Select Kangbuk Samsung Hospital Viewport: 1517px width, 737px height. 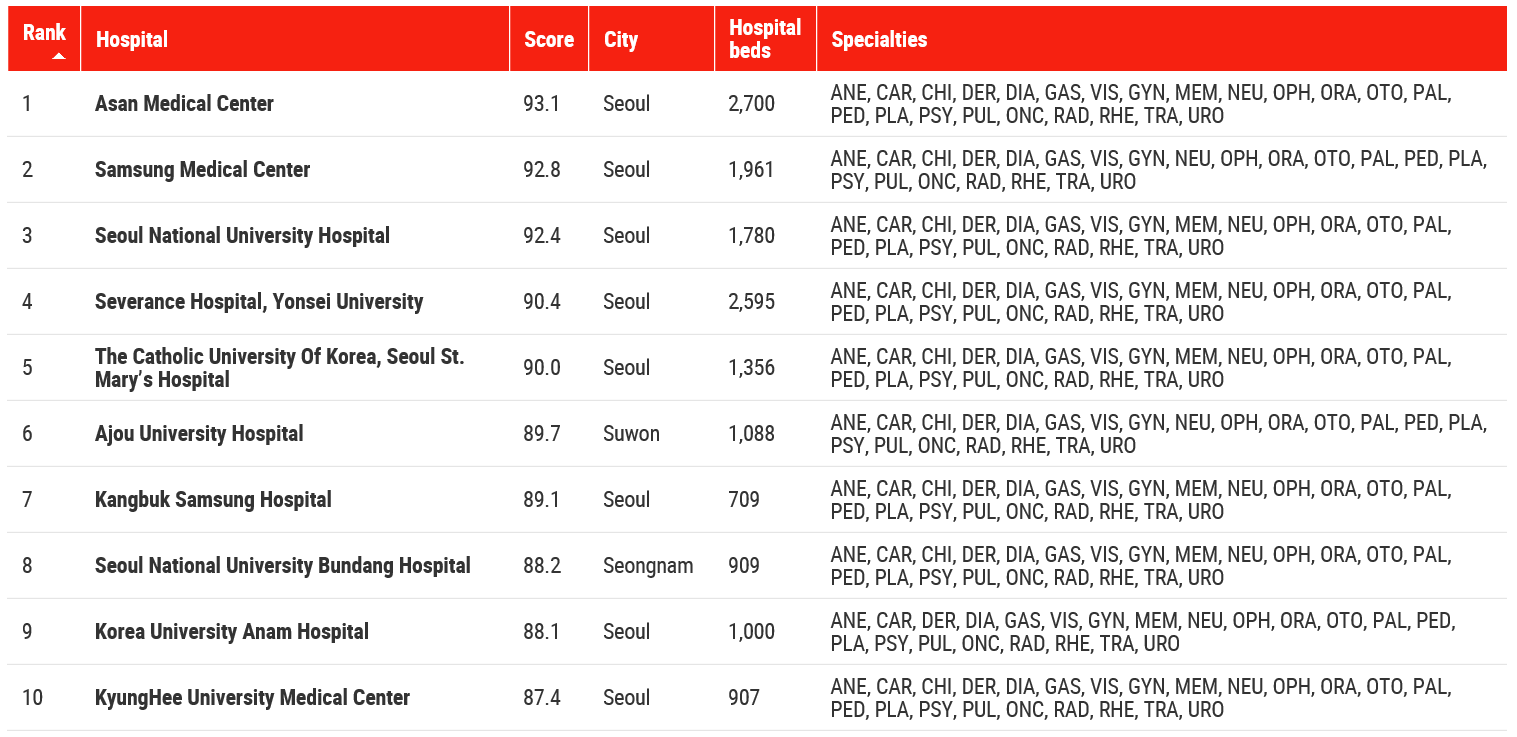(x=213, y=500)
